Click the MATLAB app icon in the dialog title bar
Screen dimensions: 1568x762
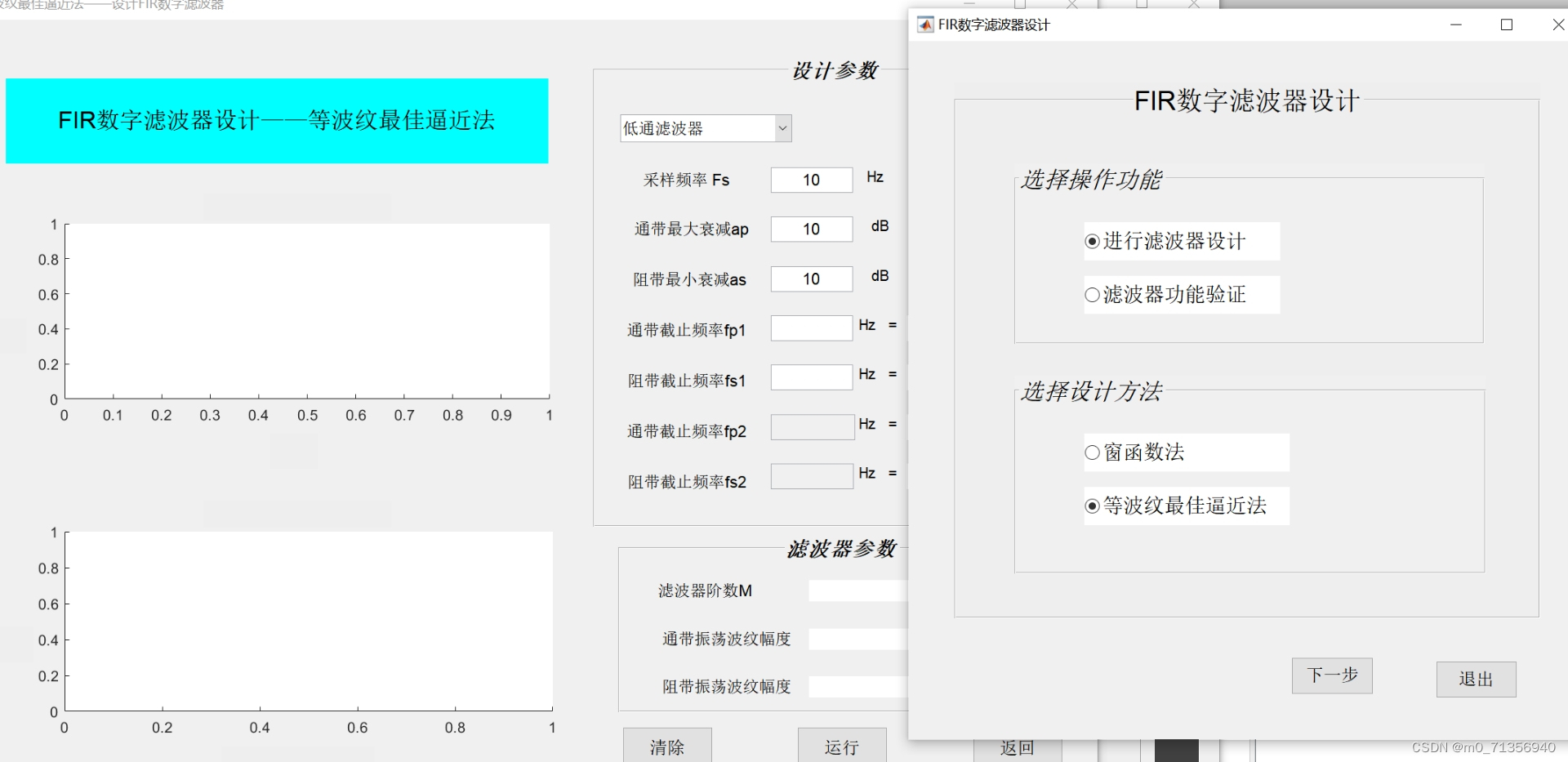tap(926, 25)
